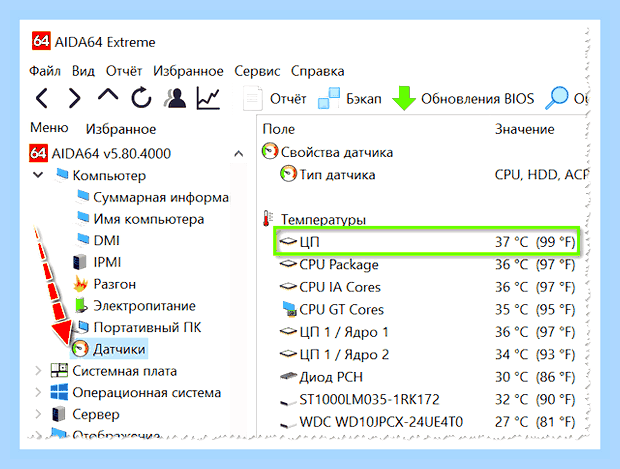Image resolution: width=620 pixels, height=469 pixels.
Task: Open the graph chart tool icon
Action: click(208, 98)
